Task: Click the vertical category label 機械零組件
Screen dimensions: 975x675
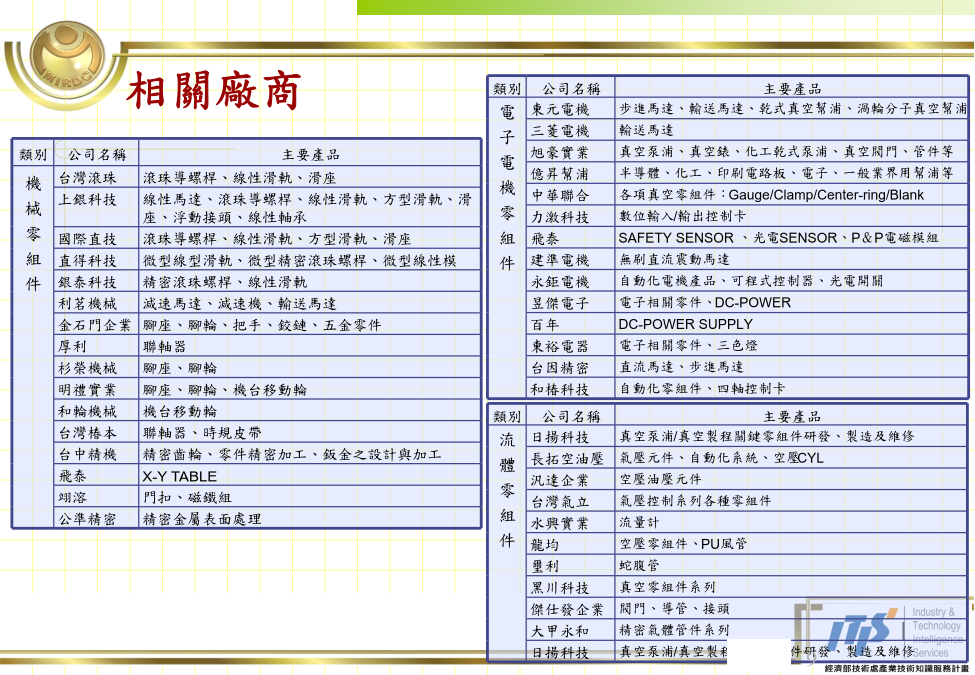Action: (33, 234)
